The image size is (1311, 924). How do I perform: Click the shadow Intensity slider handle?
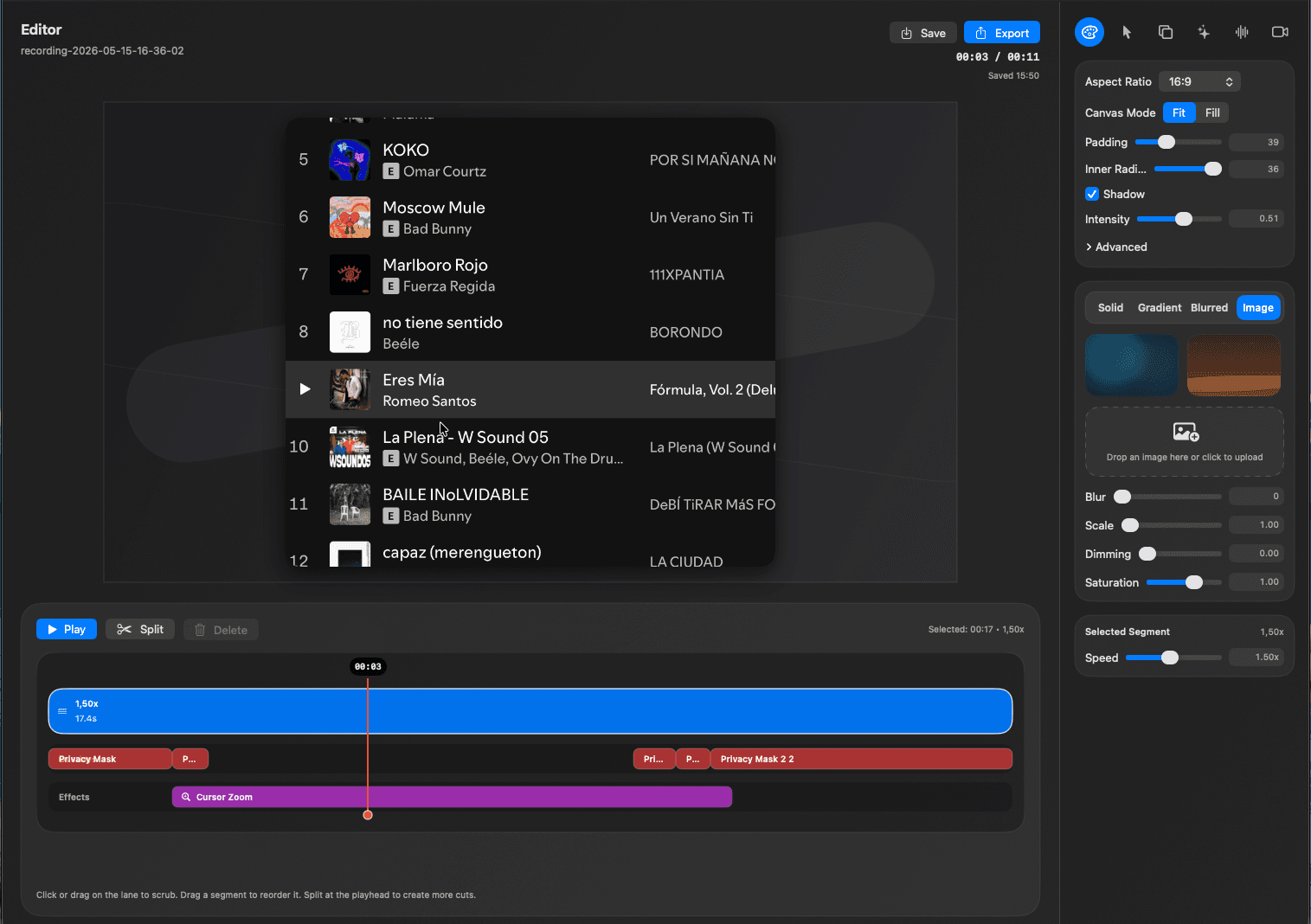(1184, 219)
